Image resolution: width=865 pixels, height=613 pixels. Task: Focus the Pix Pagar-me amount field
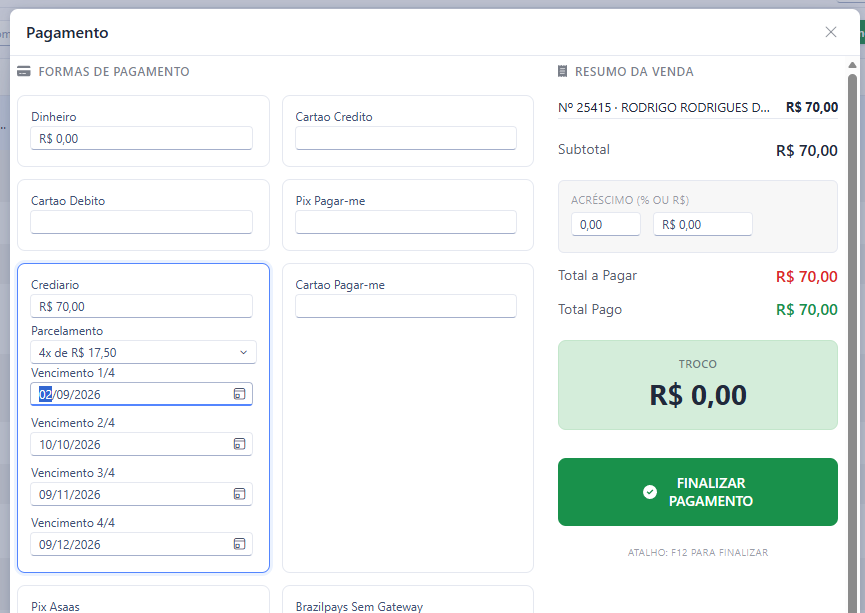coord(406,222)
